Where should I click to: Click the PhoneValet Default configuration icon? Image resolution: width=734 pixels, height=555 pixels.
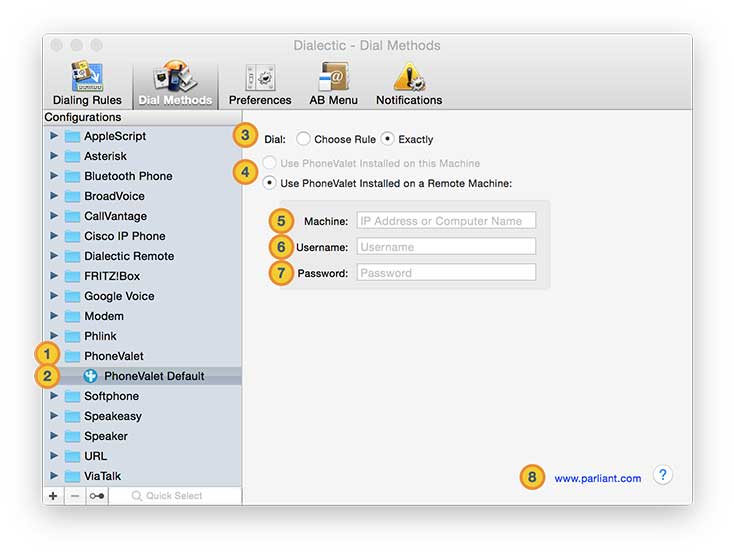click(90, 376)
